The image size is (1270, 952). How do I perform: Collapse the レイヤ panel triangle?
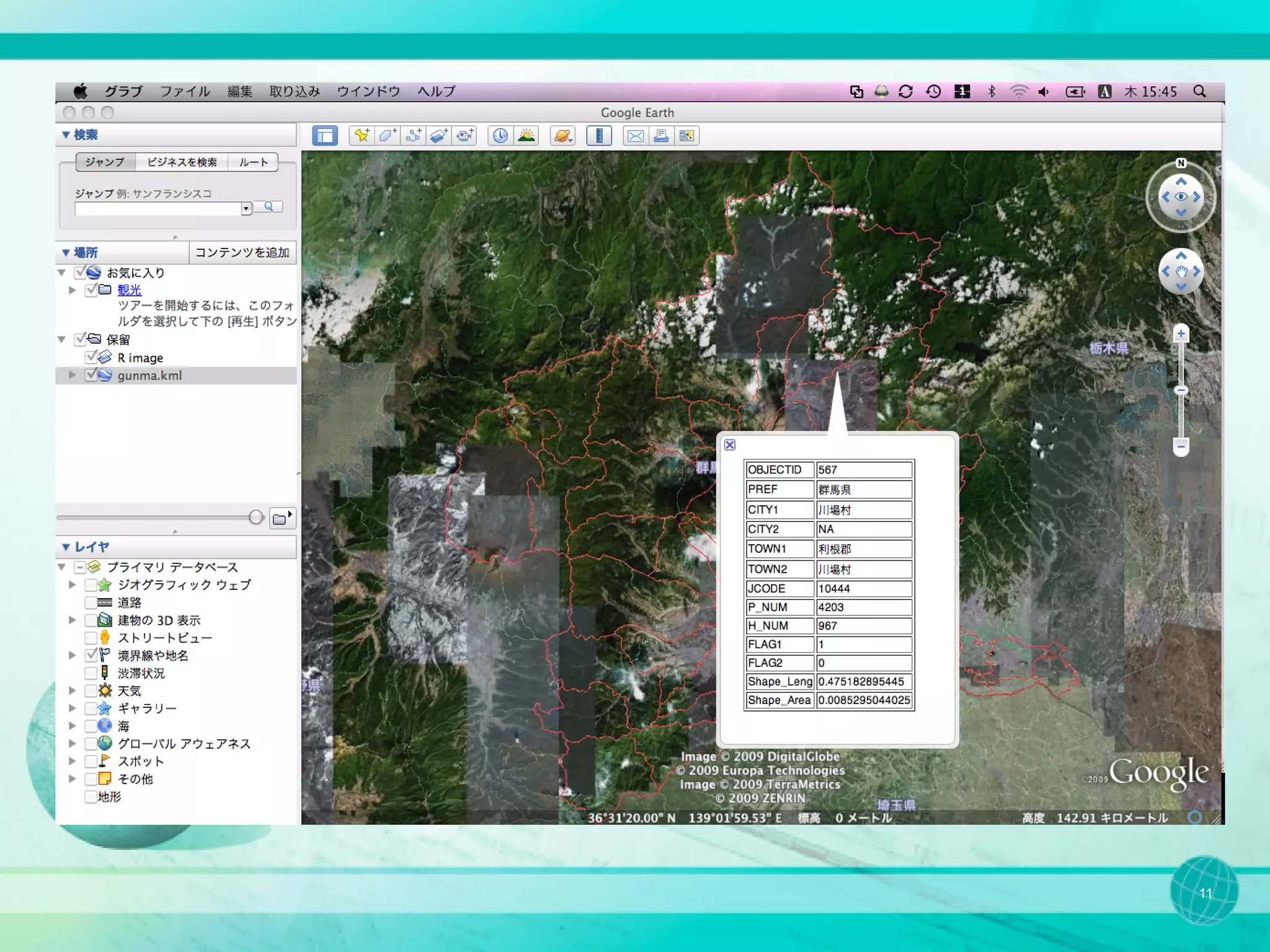coord(66,547)
